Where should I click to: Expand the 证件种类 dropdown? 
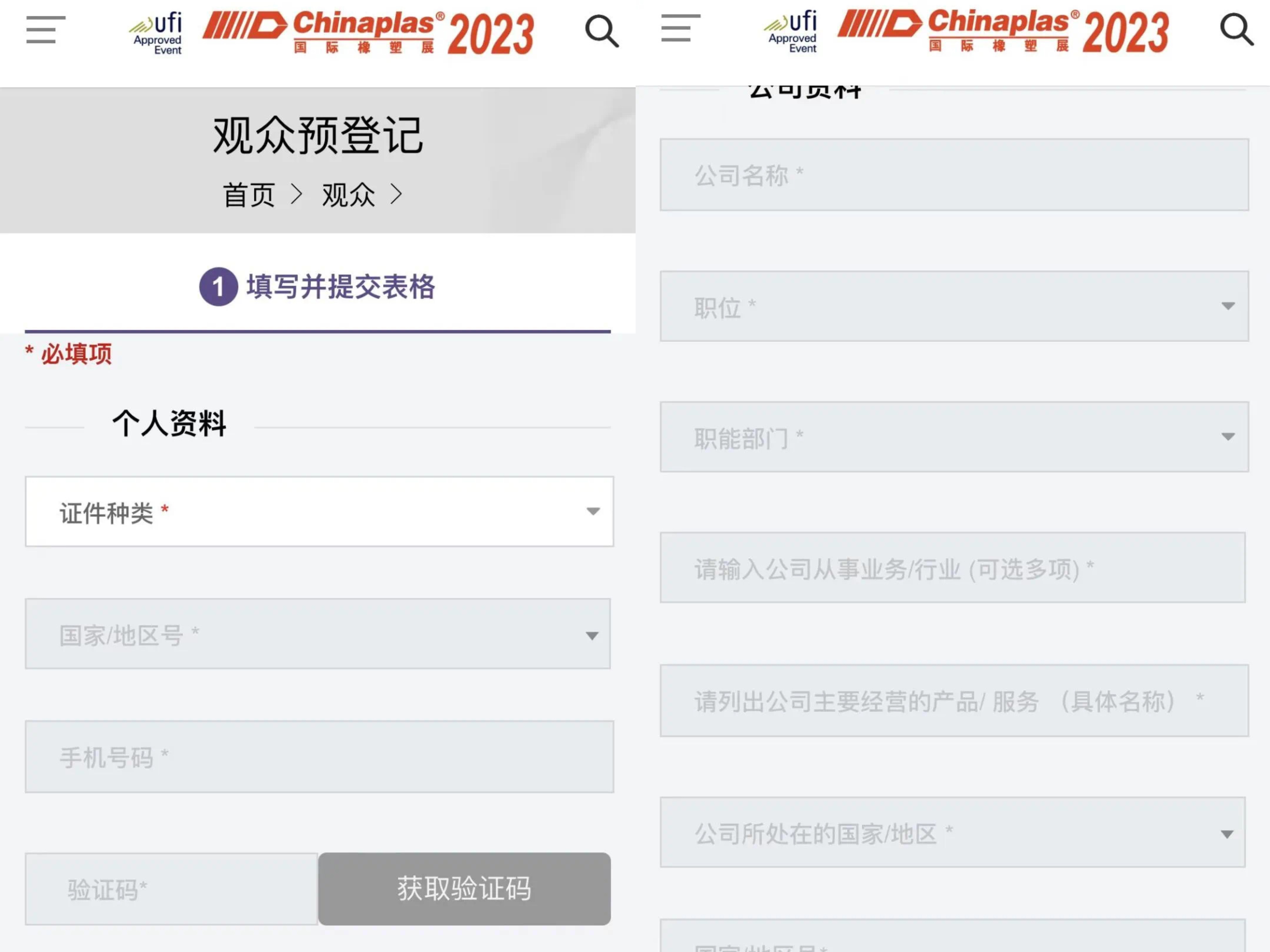pyautogui.click(x=319, y=511)
